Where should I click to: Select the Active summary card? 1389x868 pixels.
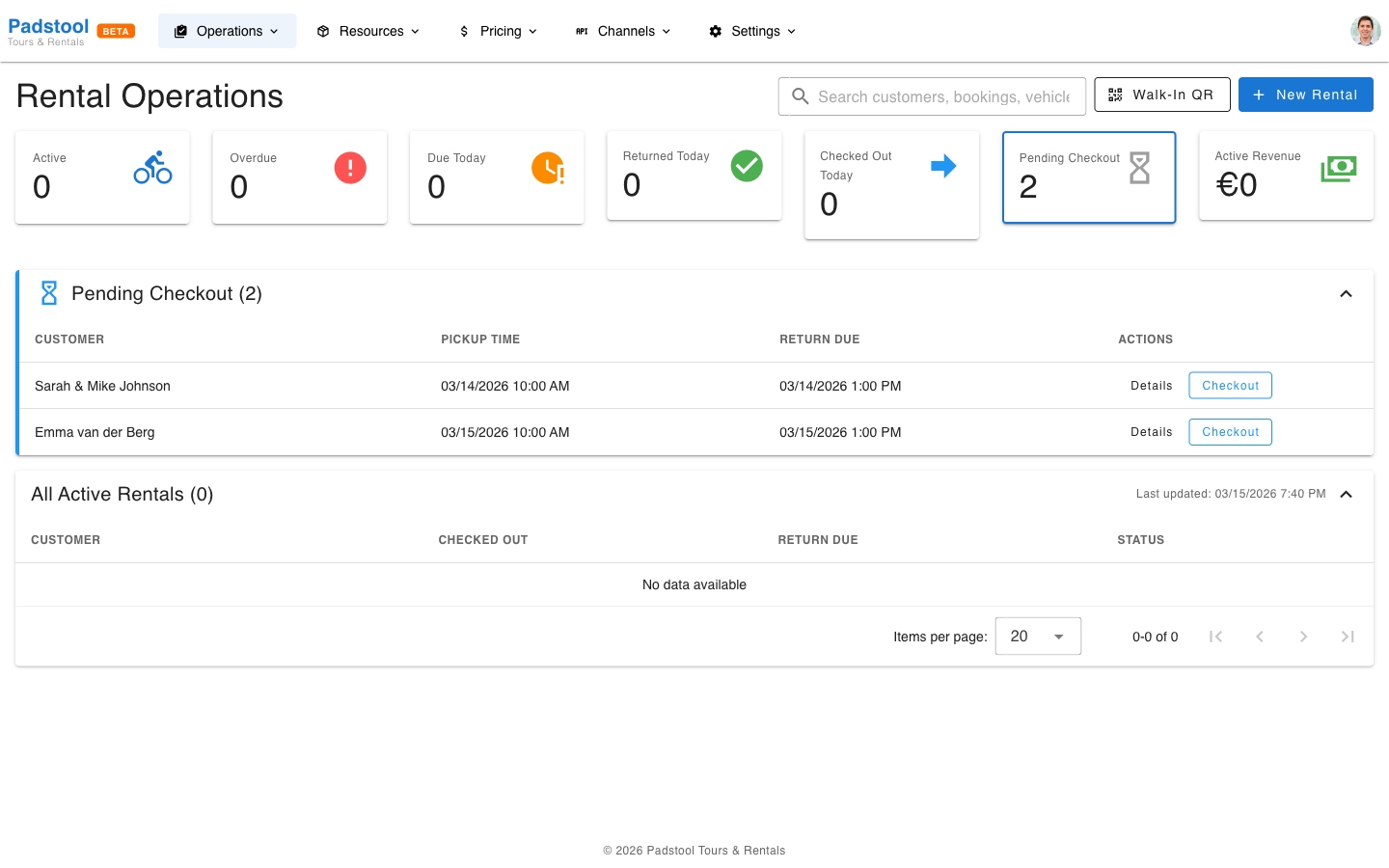[x=102, y=177]
